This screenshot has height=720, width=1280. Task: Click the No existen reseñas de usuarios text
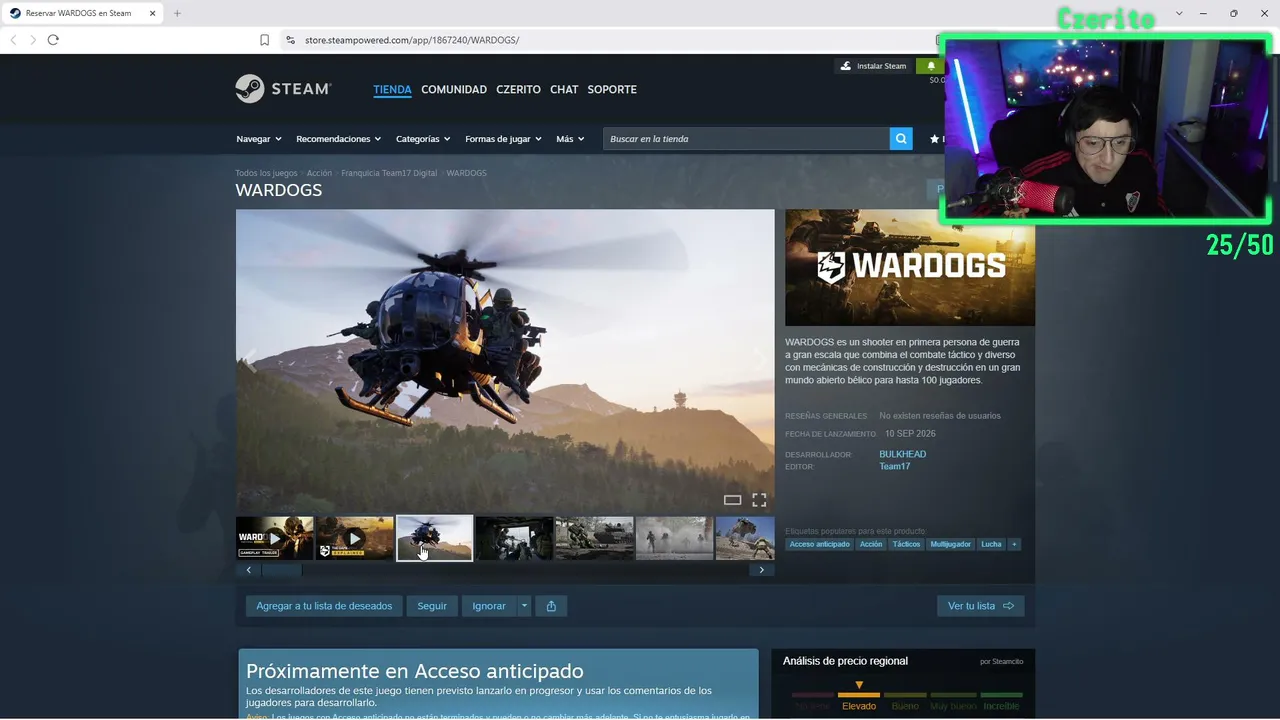[x=940, y=416]
